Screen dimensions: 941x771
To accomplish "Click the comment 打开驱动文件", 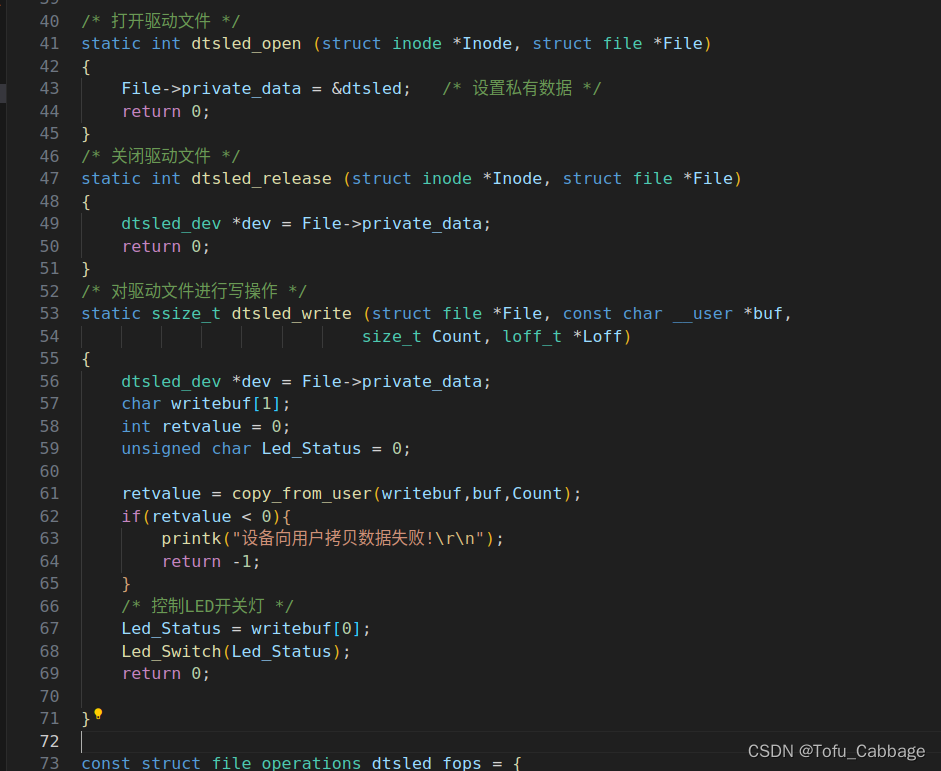I will click(161, 22).
